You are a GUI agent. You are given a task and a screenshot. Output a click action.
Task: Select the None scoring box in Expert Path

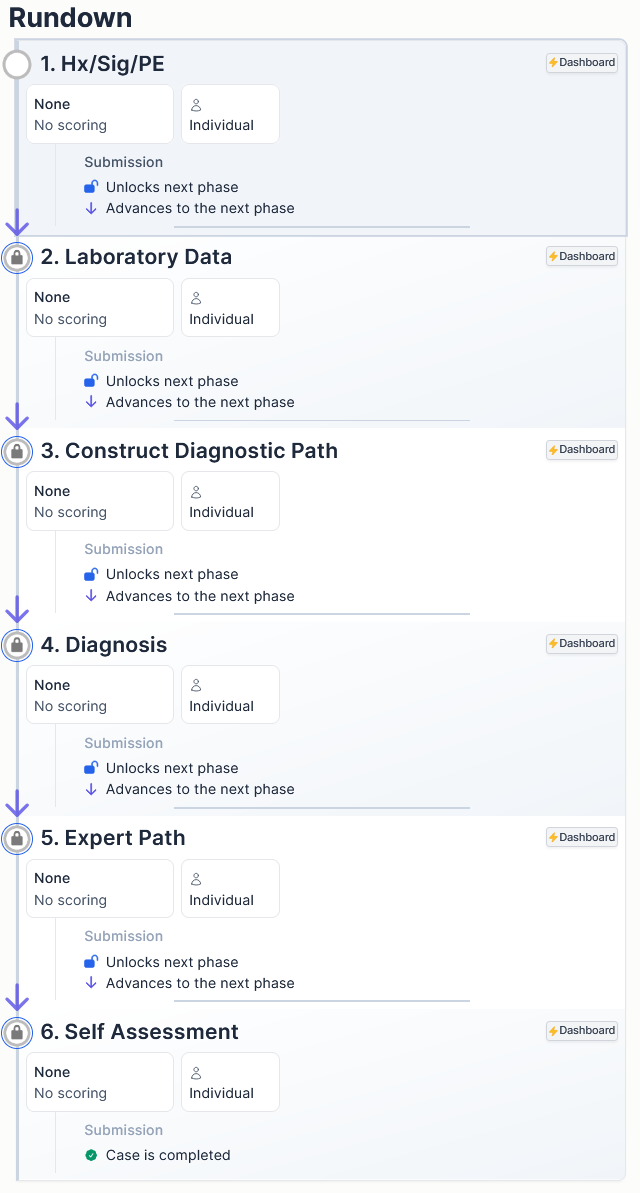click(99, 889)
